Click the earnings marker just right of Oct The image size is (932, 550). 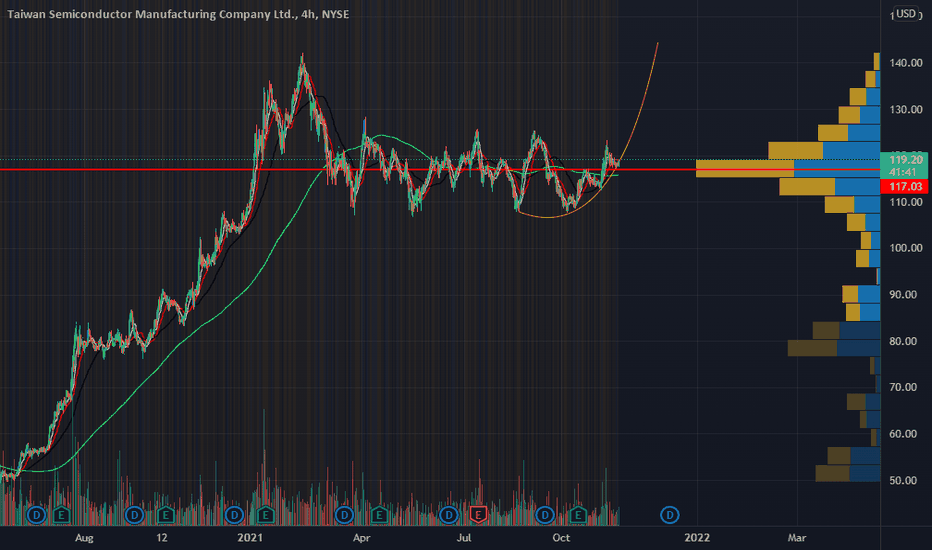(577, 515)
